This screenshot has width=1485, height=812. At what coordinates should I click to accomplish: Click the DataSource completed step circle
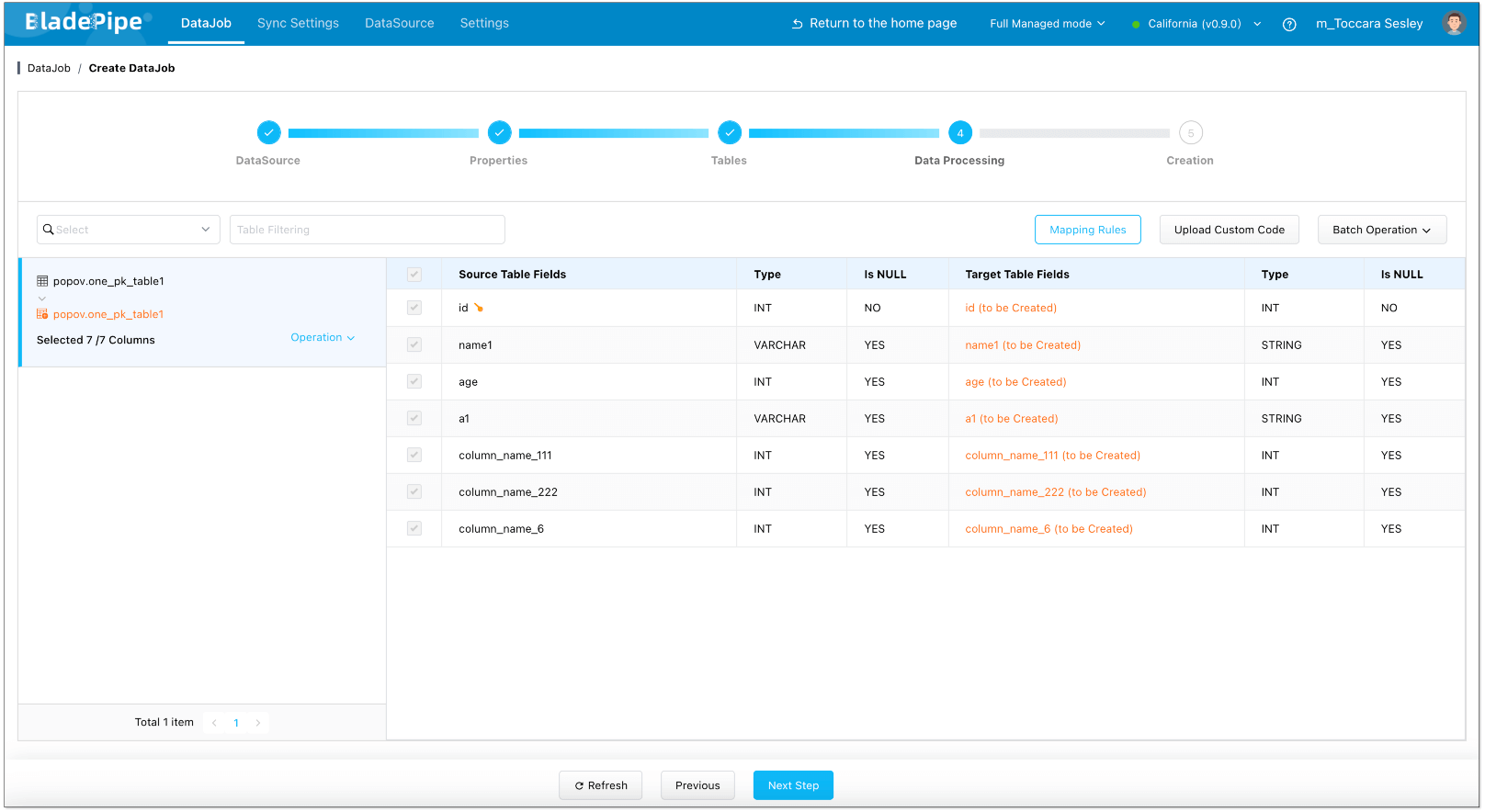click(268, 133)
